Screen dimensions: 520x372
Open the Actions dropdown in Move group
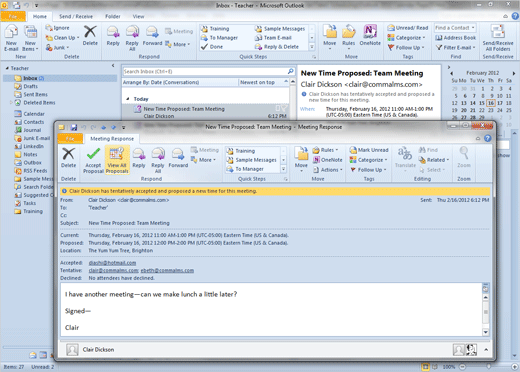click(x=328, y=170)
